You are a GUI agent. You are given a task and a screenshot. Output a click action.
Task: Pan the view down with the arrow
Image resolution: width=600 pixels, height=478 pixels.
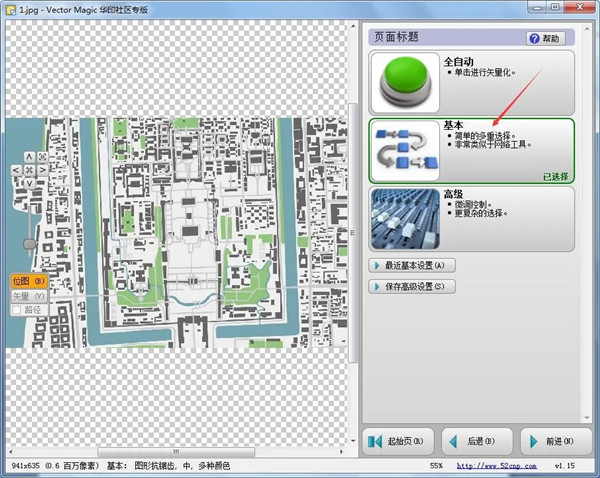click(29, 184)
